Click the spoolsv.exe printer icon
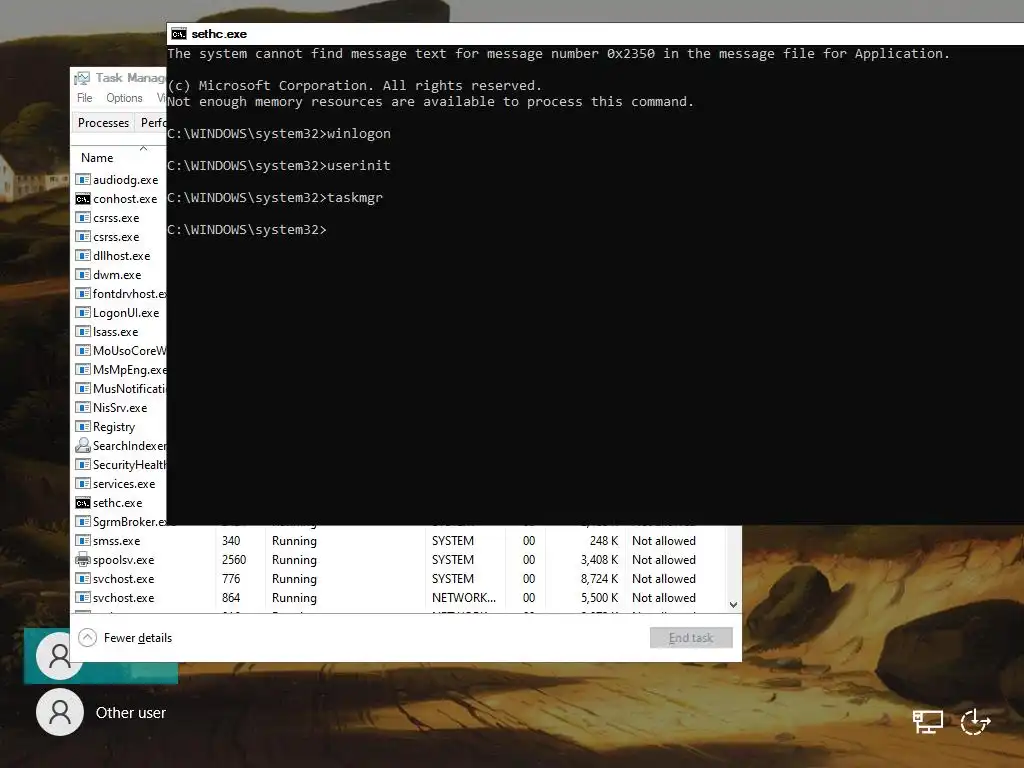This screenshot has width=1024, height=768. pyautogui.click(x=83, y=559)
